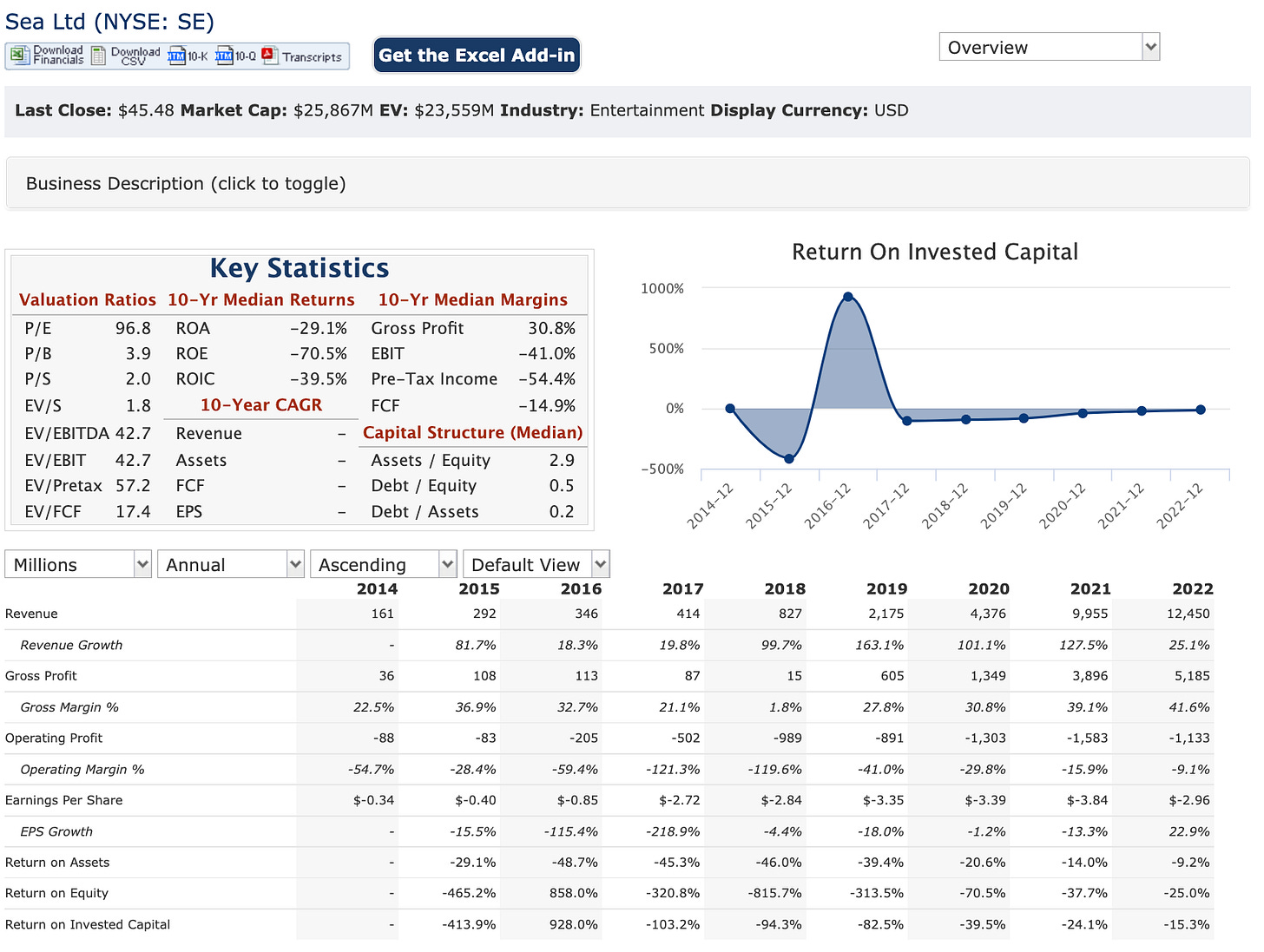
Task: Click the Revenue Growth row label
Action: (x=71, y=646)
